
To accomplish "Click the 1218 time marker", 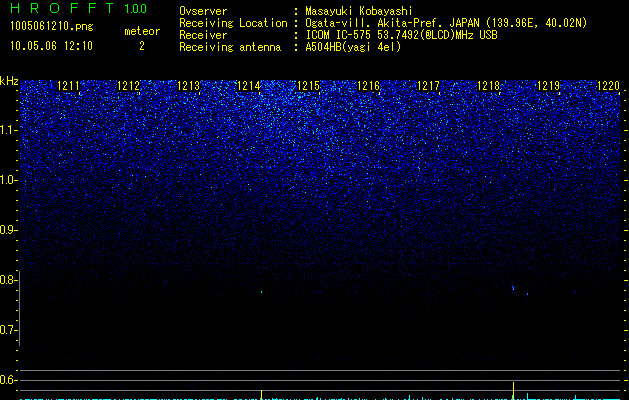I will pyautogui.click(x=489, y=86).
